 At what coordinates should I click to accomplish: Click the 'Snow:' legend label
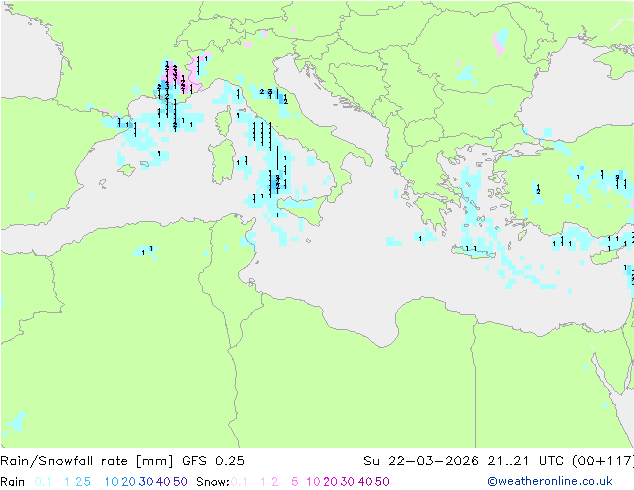coord(213,482)
